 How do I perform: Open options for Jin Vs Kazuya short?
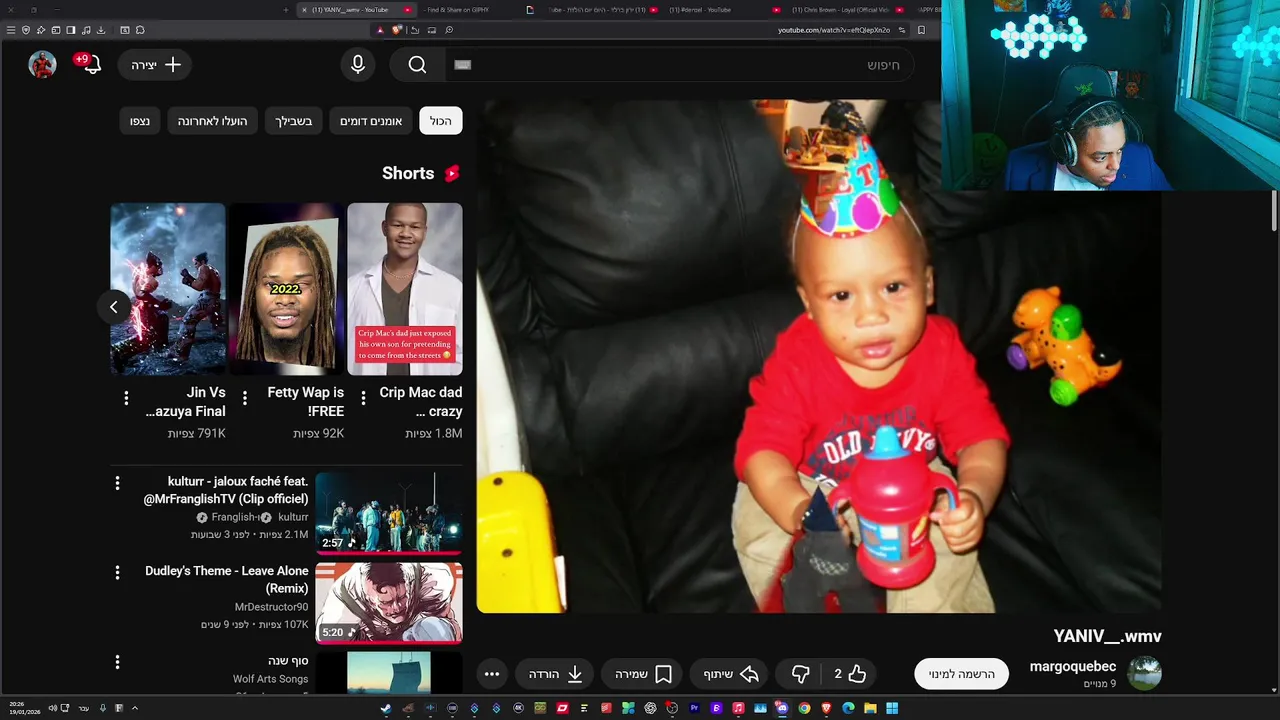[126, 398]
